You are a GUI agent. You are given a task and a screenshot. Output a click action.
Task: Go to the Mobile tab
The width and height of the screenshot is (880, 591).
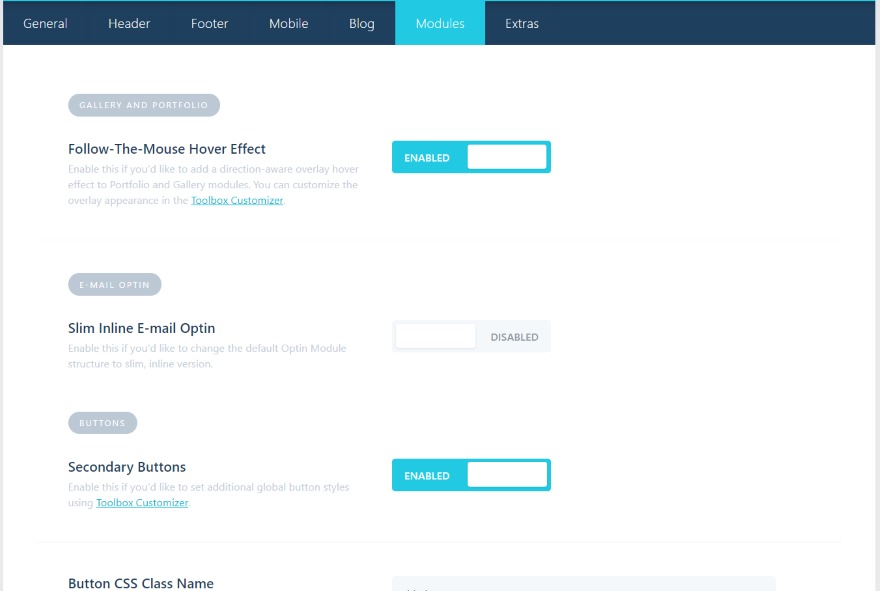(288, 24)
